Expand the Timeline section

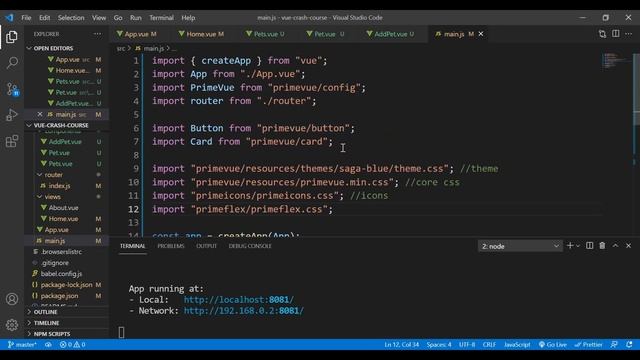click(66, 323)
